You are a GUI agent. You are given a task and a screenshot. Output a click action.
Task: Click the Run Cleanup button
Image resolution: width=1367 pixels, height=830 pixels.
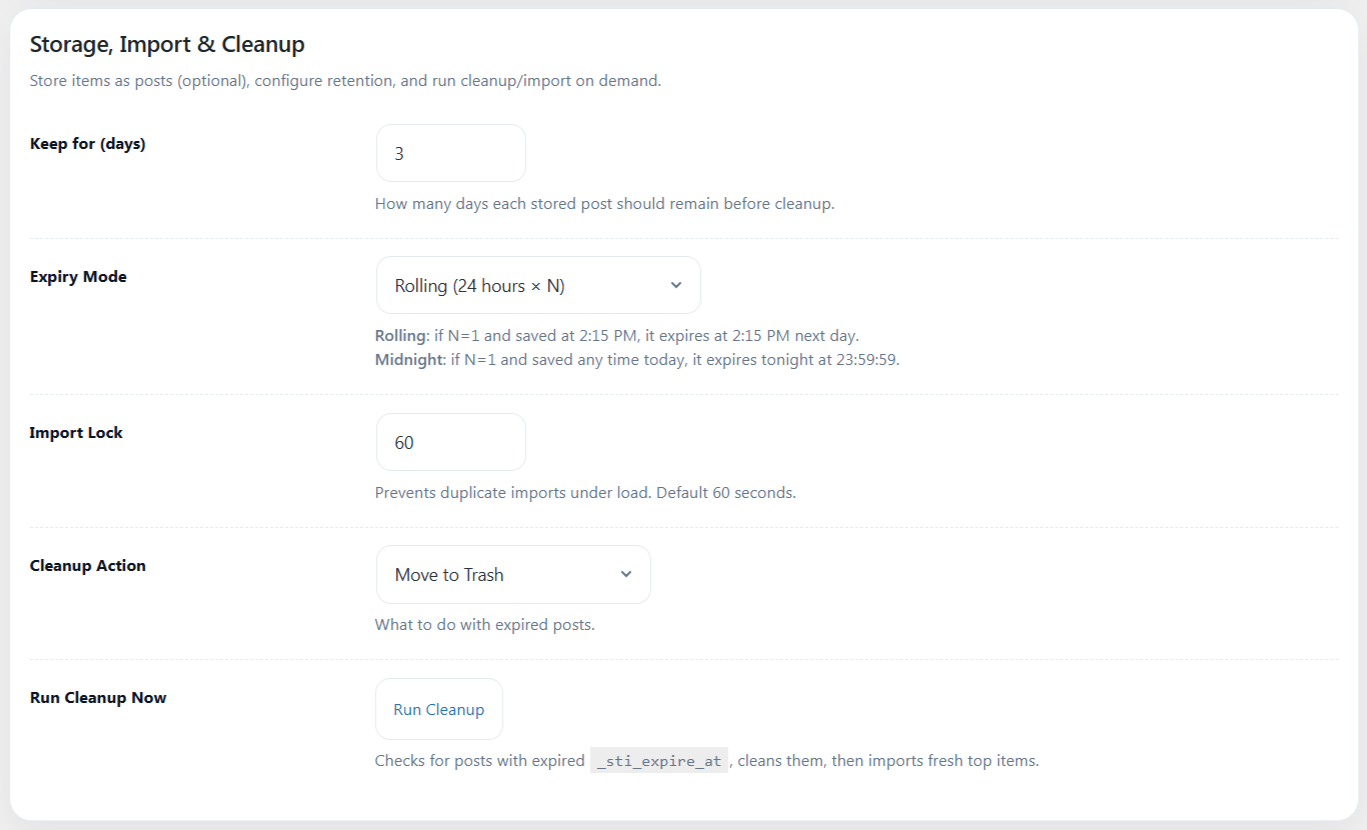(438, 708)
